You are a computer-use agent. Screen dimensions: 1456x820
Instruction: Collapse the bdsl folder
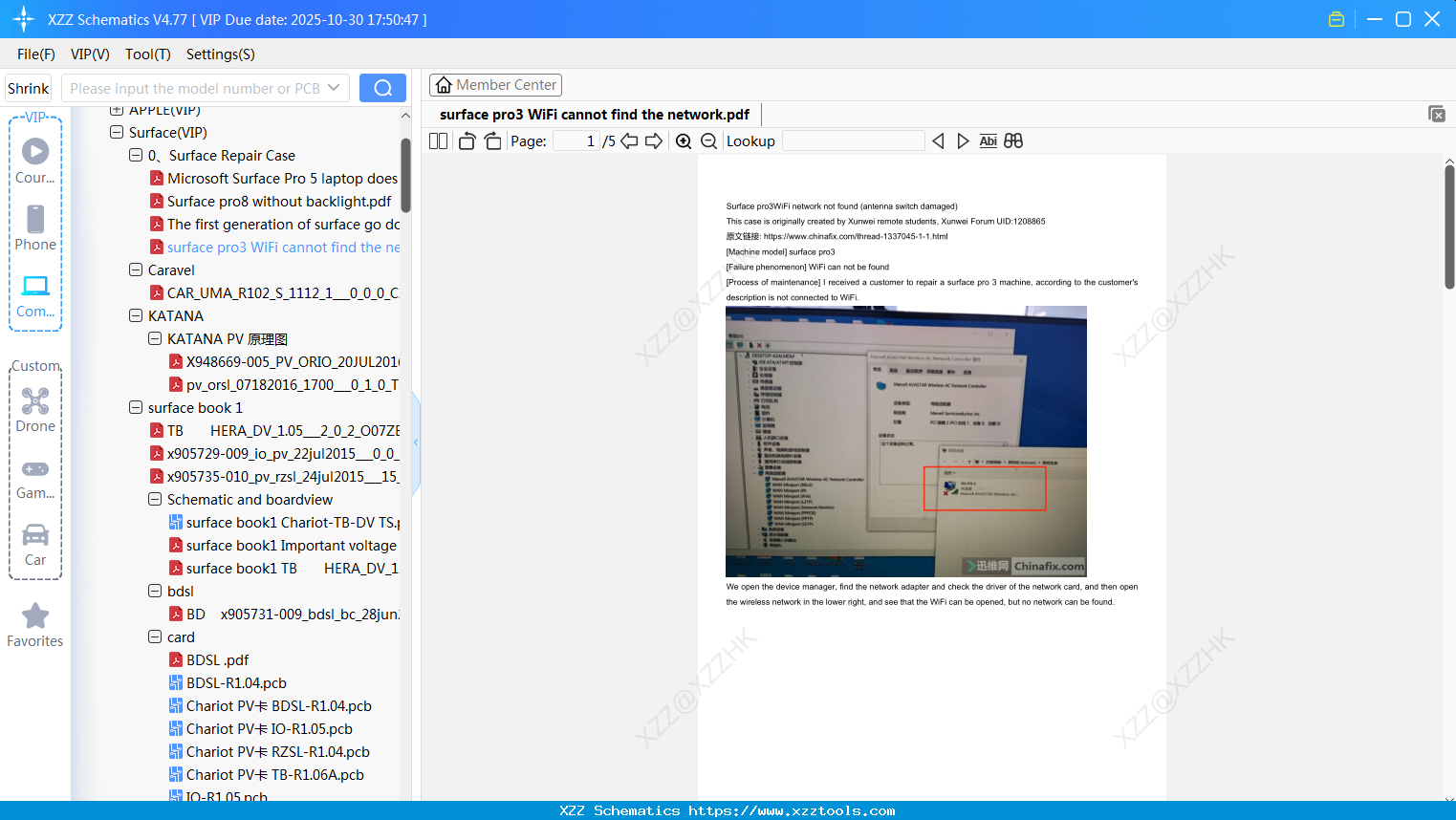[155, 591]
